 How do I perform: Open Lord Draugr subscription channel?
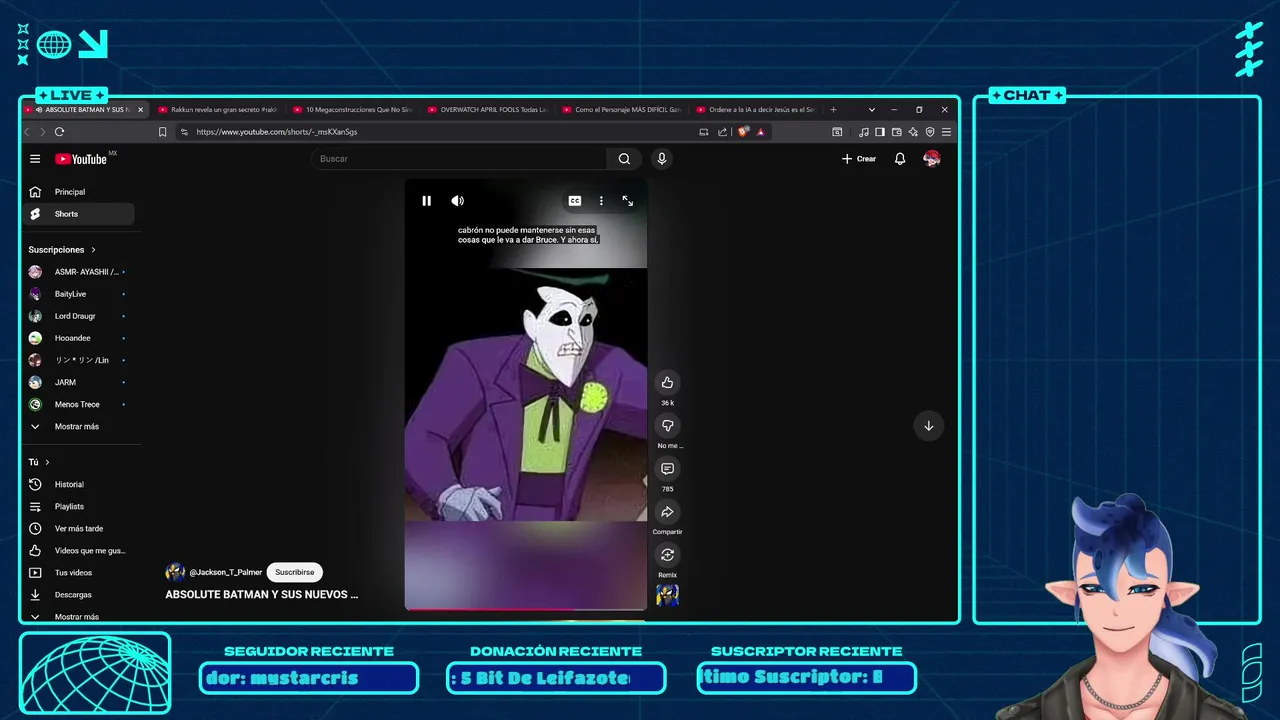pos(79,316)
